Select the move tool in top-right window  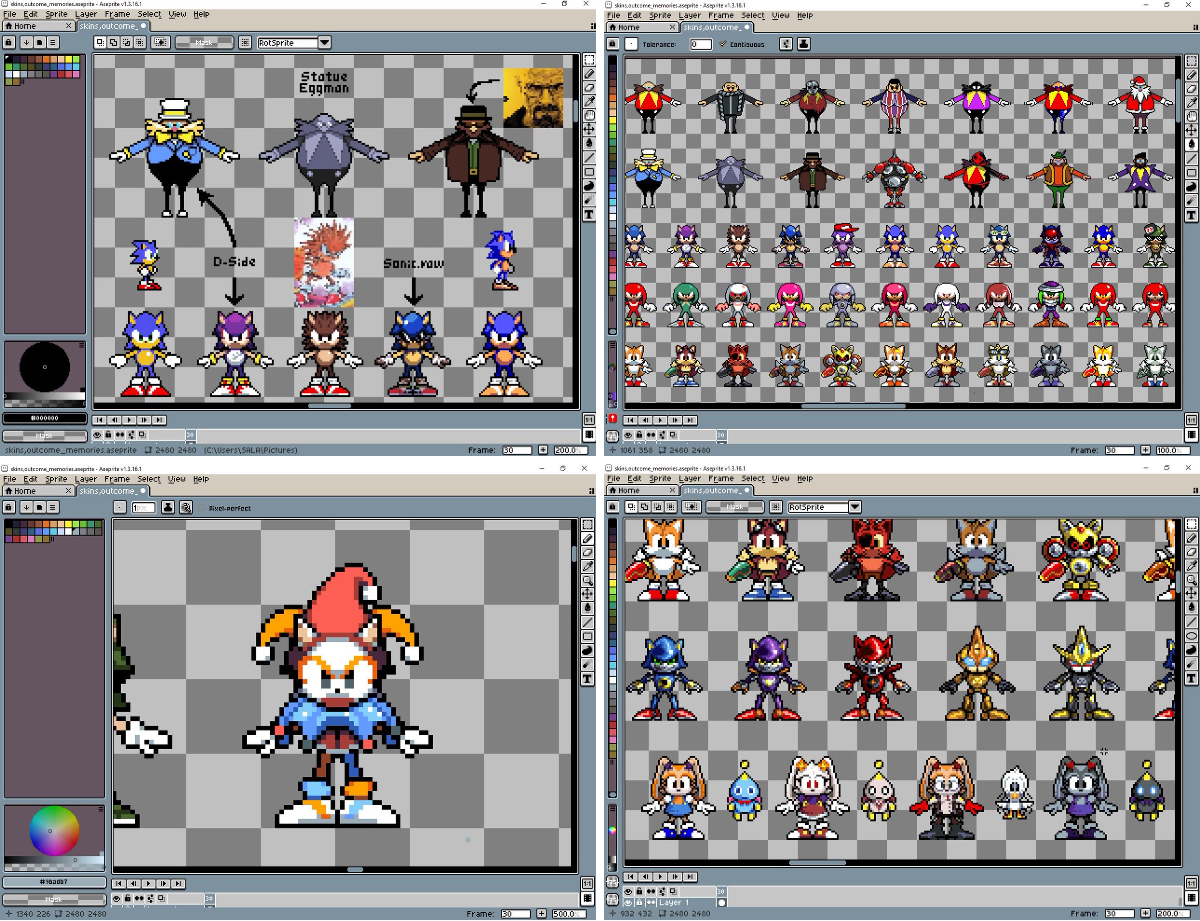[x=1192, y=130]
